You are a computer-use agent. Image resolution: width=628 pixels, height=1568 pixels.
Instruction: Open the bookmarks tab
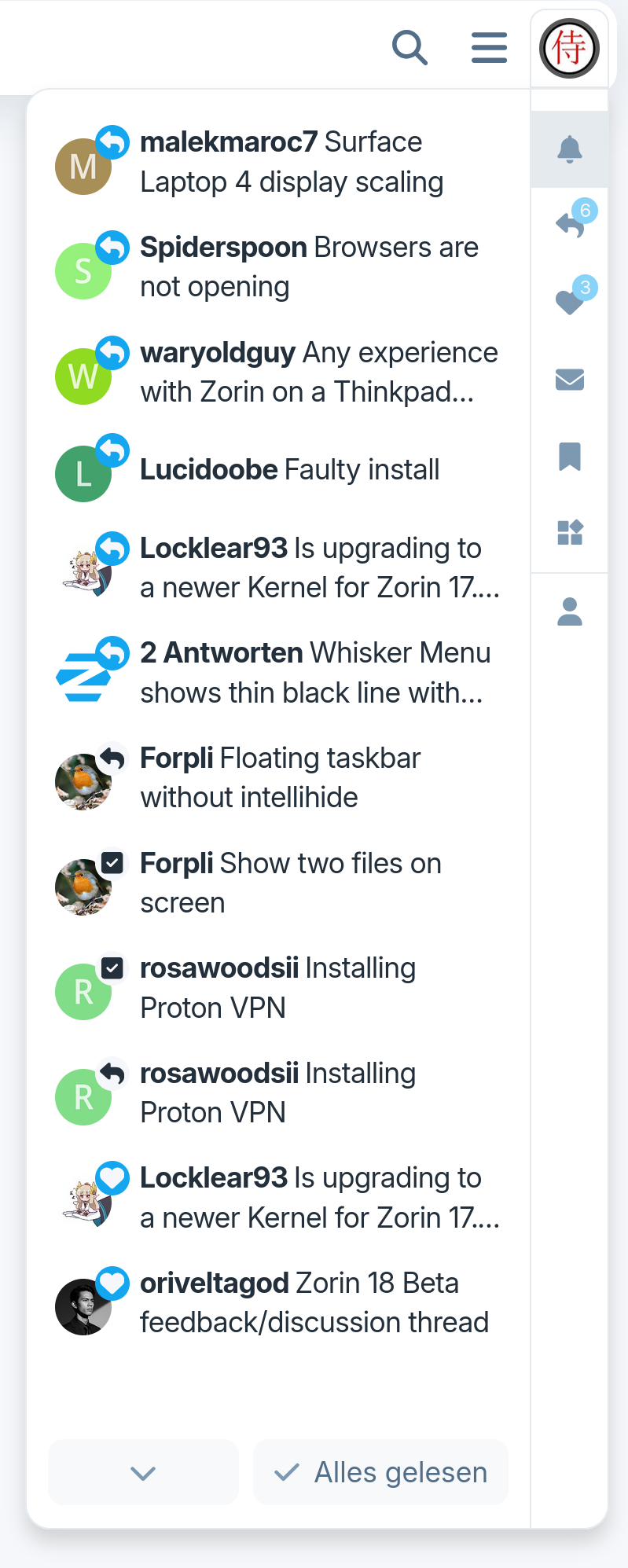[x=569, y=456]
